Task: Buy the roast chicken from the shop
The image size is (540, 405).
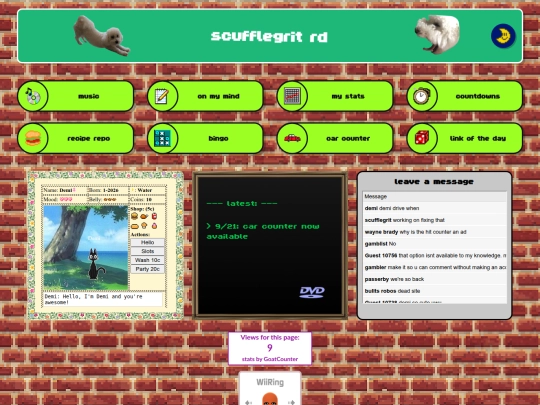Action: (x=144, y=216)
